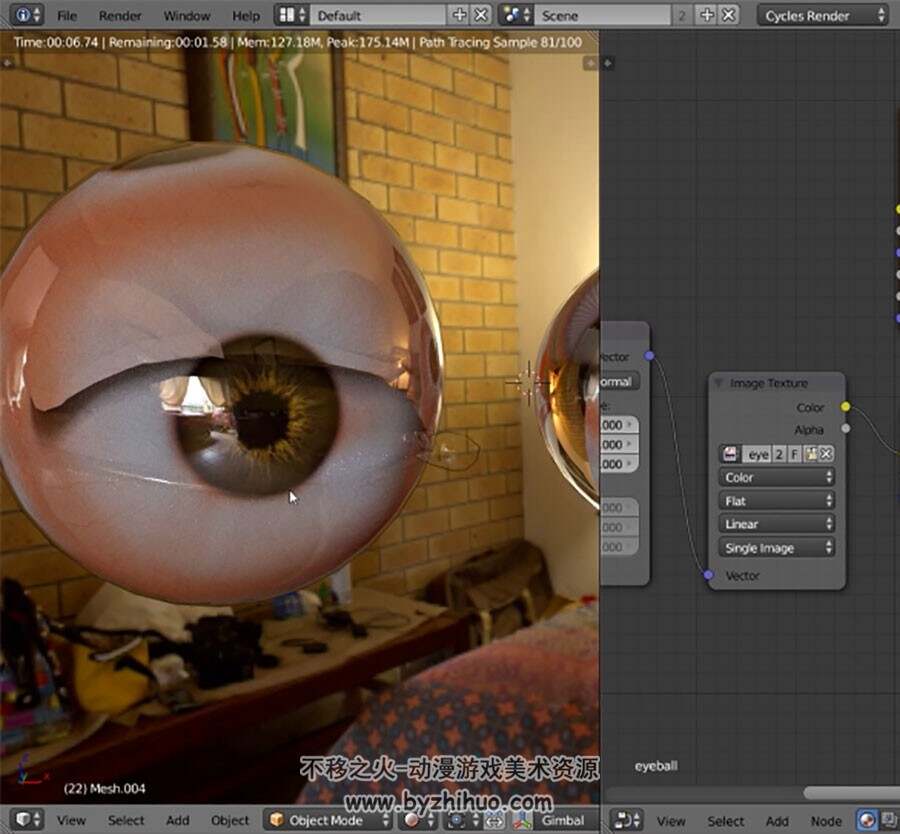The width and height of the screenshot is (900, 834).
Task: Click the Image Texture Vector input socket
Action: coord(709,575)
